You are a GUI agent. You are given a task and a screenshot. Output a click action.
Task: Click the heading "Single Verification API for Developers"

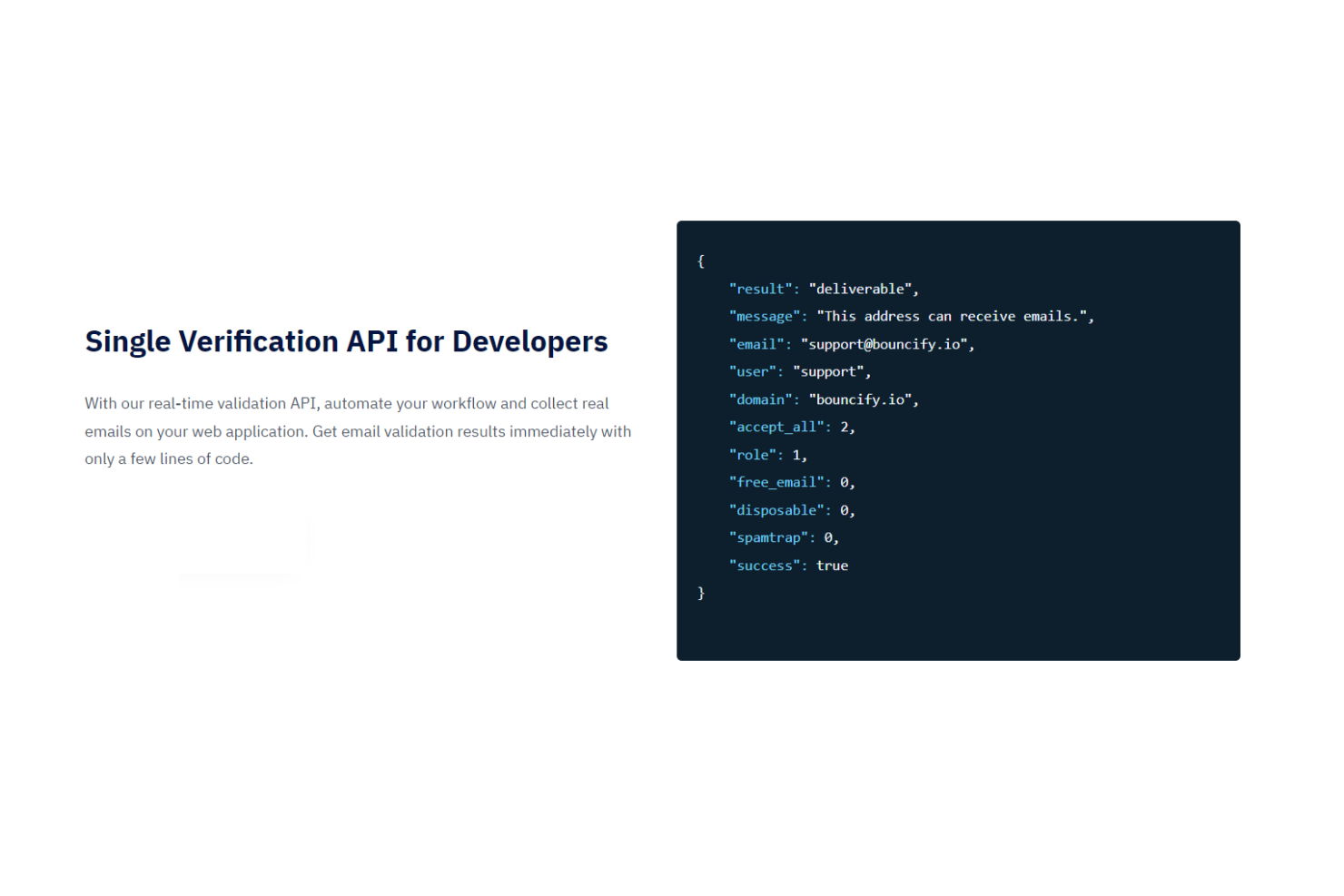[346, 341]
